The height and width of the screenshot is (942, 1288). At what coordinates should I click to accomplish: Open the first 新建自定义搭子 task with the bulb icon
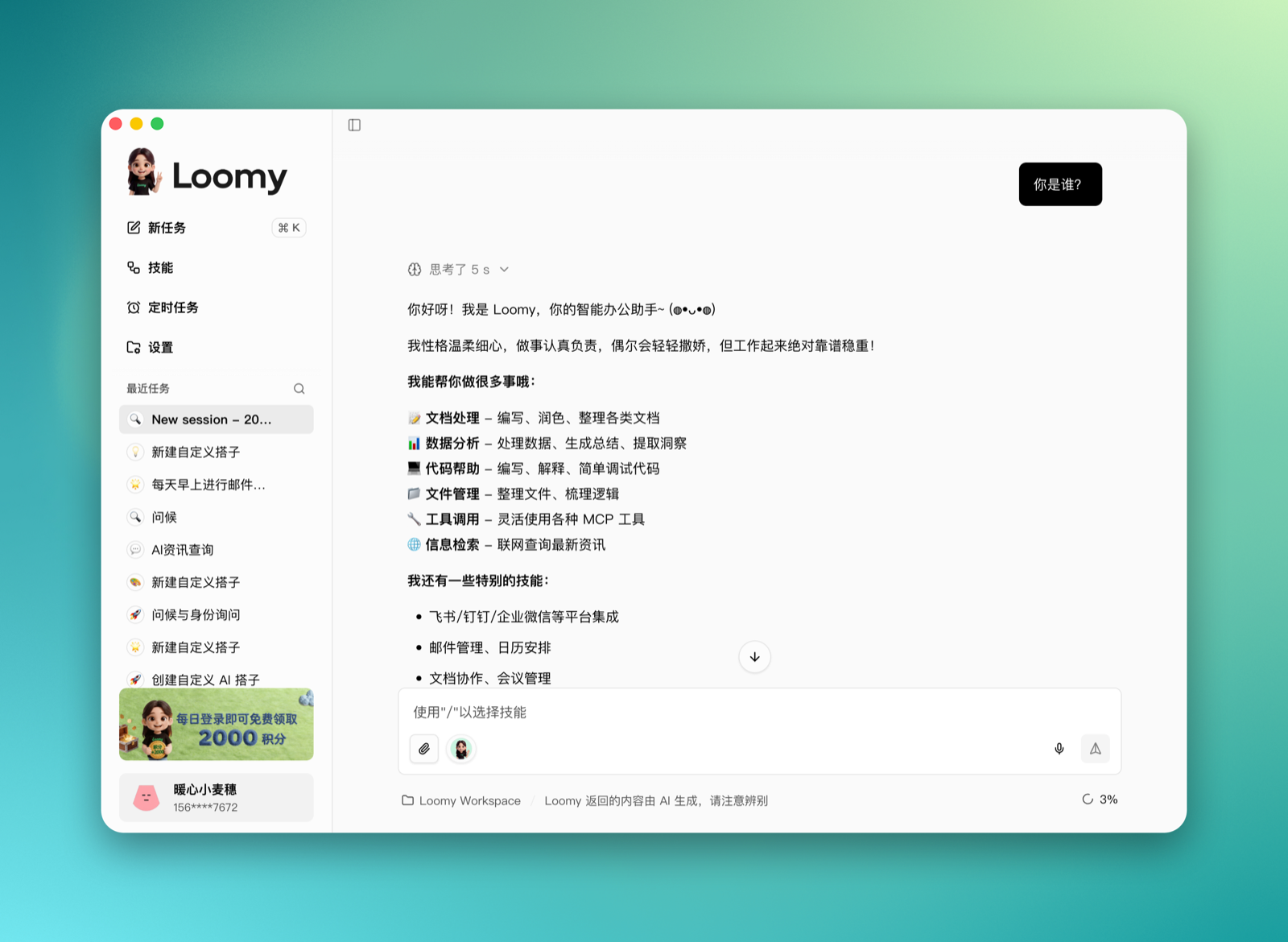click(216, 452)
